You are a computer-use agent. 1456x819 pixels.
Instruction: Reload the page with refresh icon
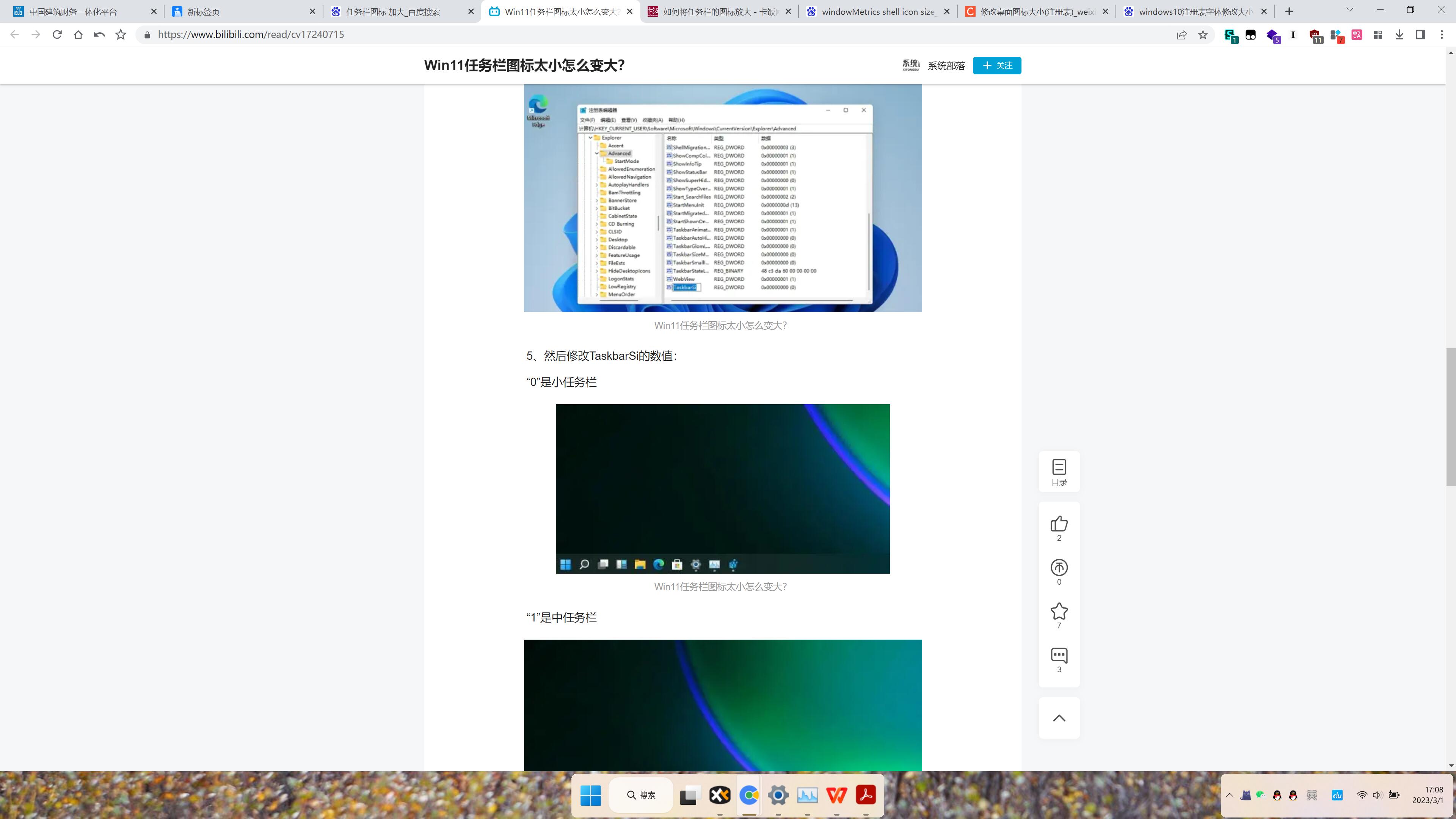click(x=57, y=35)
